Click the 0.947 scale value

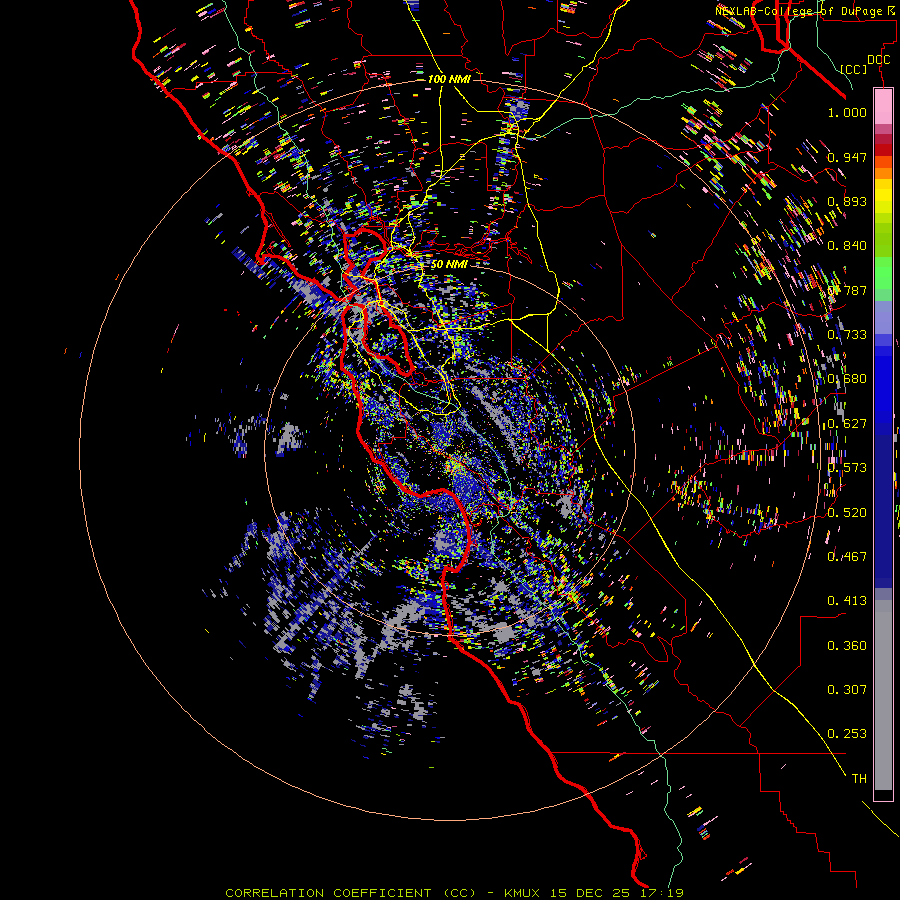coord(847,157)
